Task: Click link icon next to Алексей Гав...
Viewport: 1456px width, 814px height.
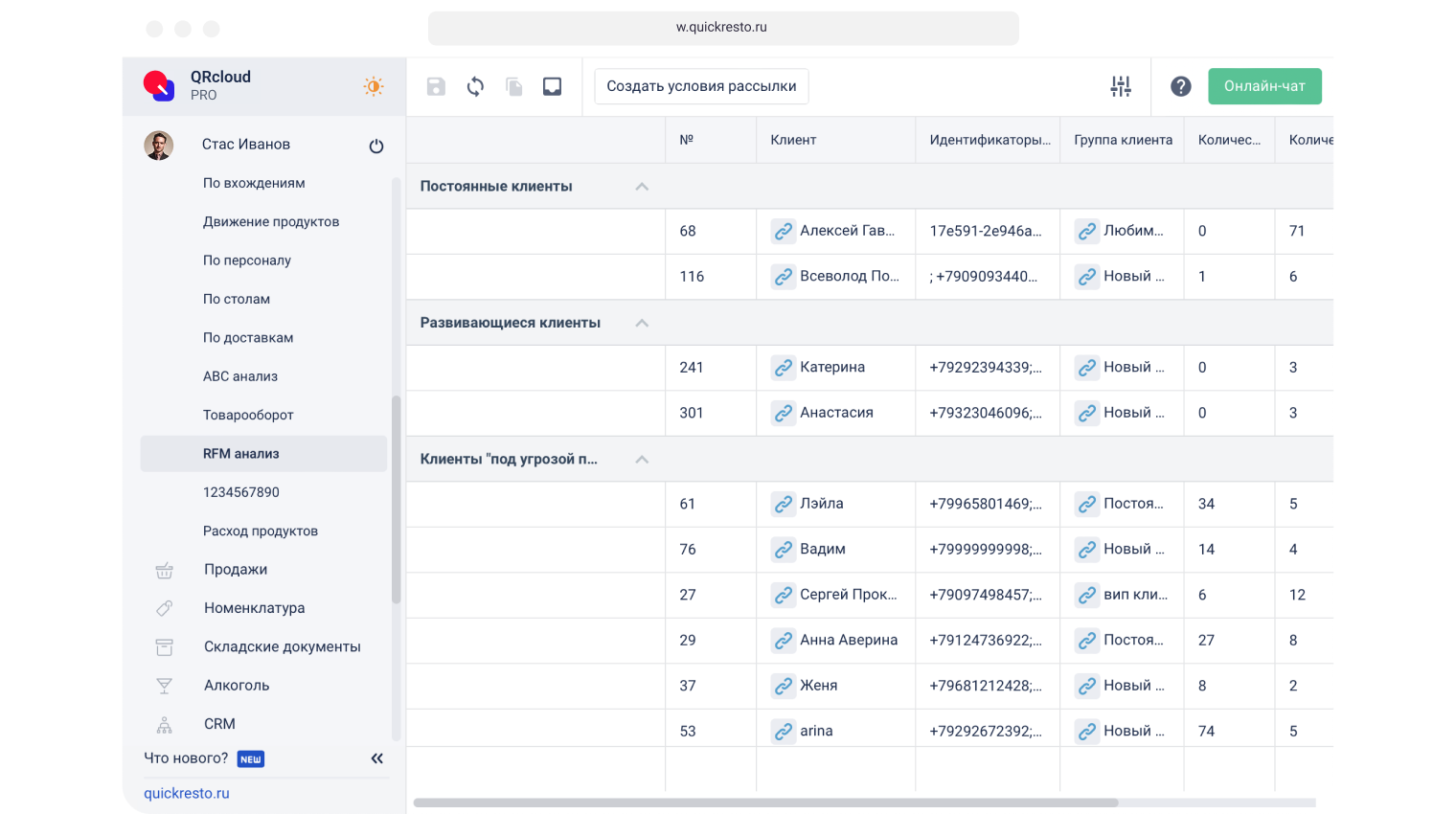Action: 784,231
